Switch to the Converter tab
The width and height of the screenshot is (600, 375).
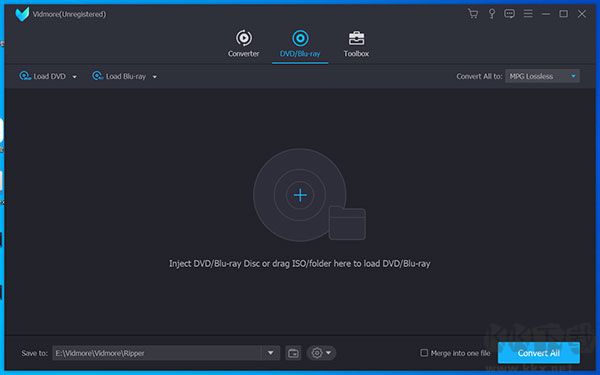244,44
